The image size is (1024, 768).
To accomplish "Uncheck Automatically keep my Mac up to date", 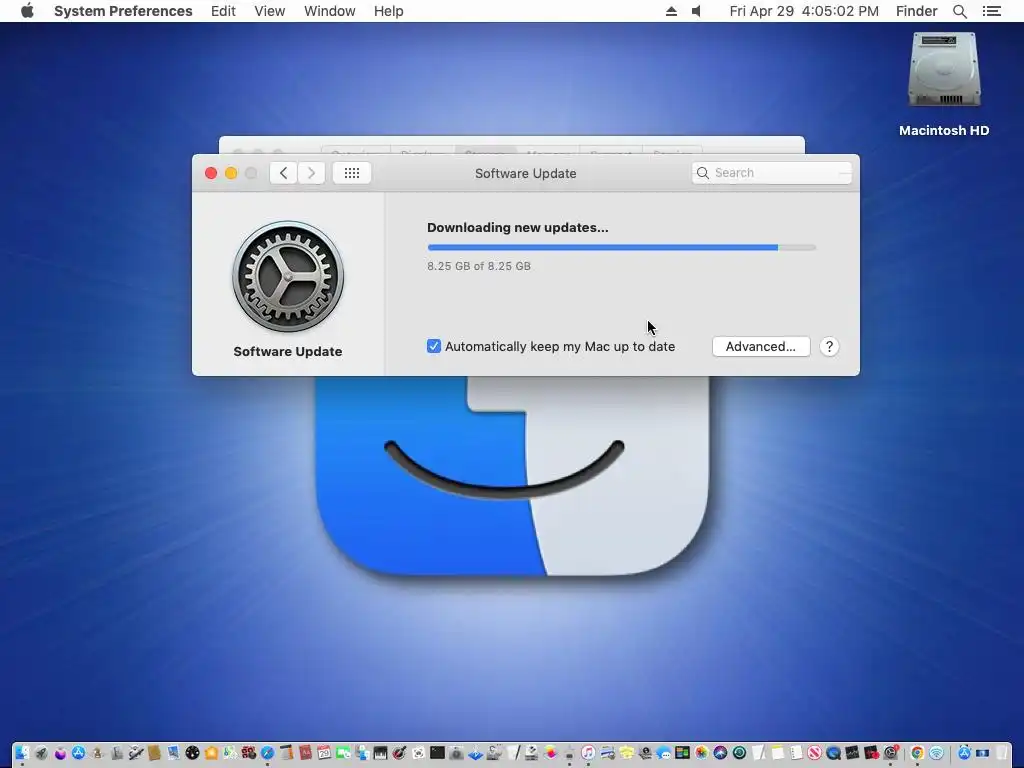I will pos(434,346).
